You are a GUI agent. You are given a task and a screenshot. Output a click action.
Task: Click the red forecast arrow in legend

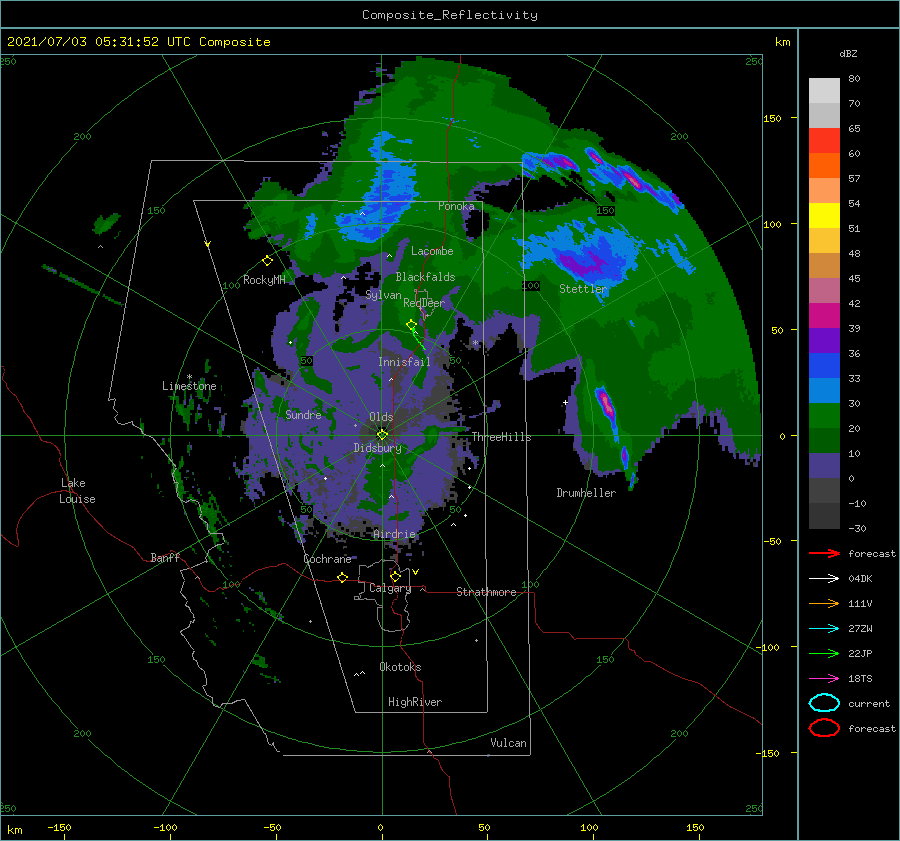point(824,553)
